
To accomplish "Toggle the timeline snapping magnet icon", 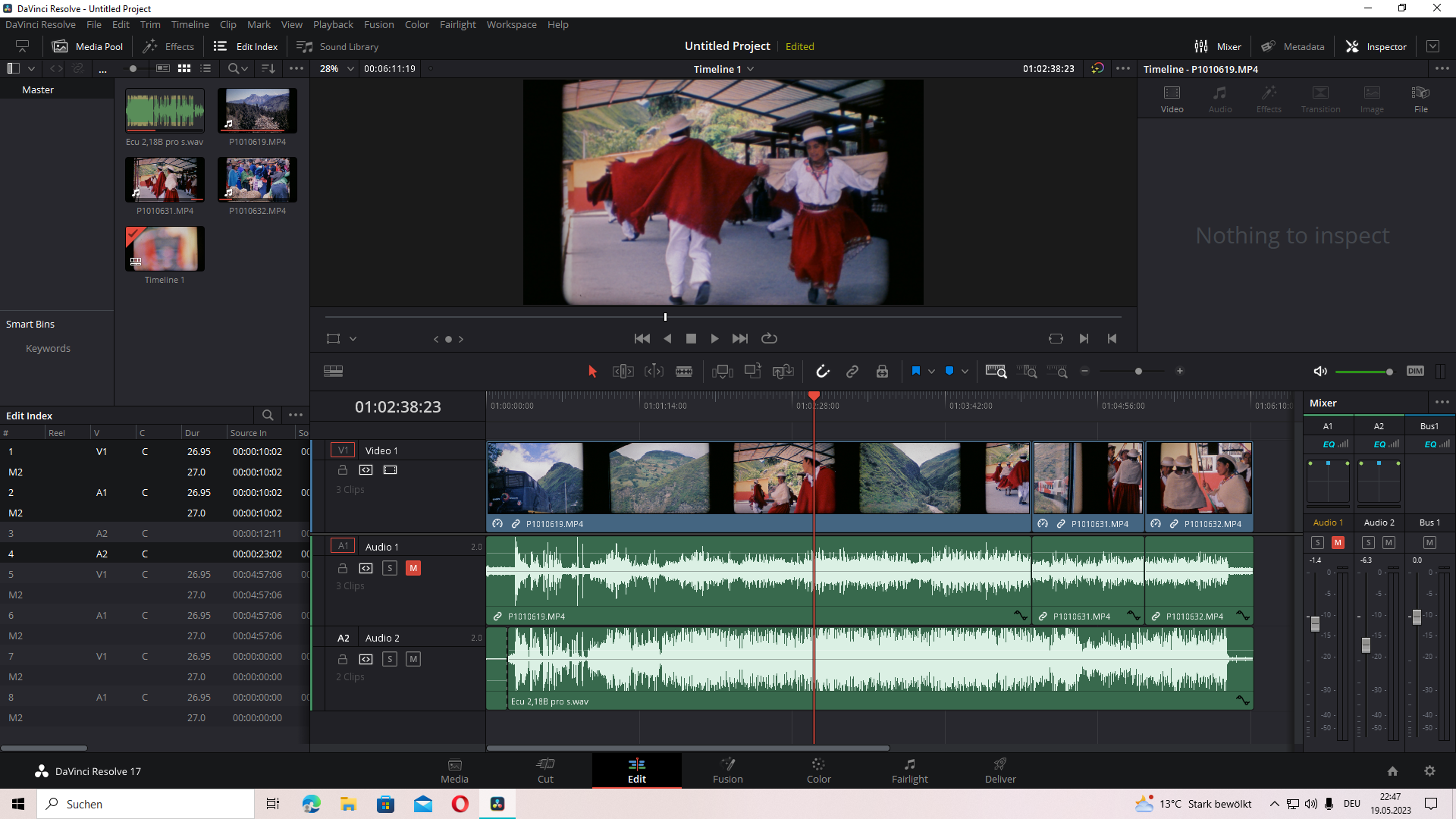I will (x=822, y=371).
